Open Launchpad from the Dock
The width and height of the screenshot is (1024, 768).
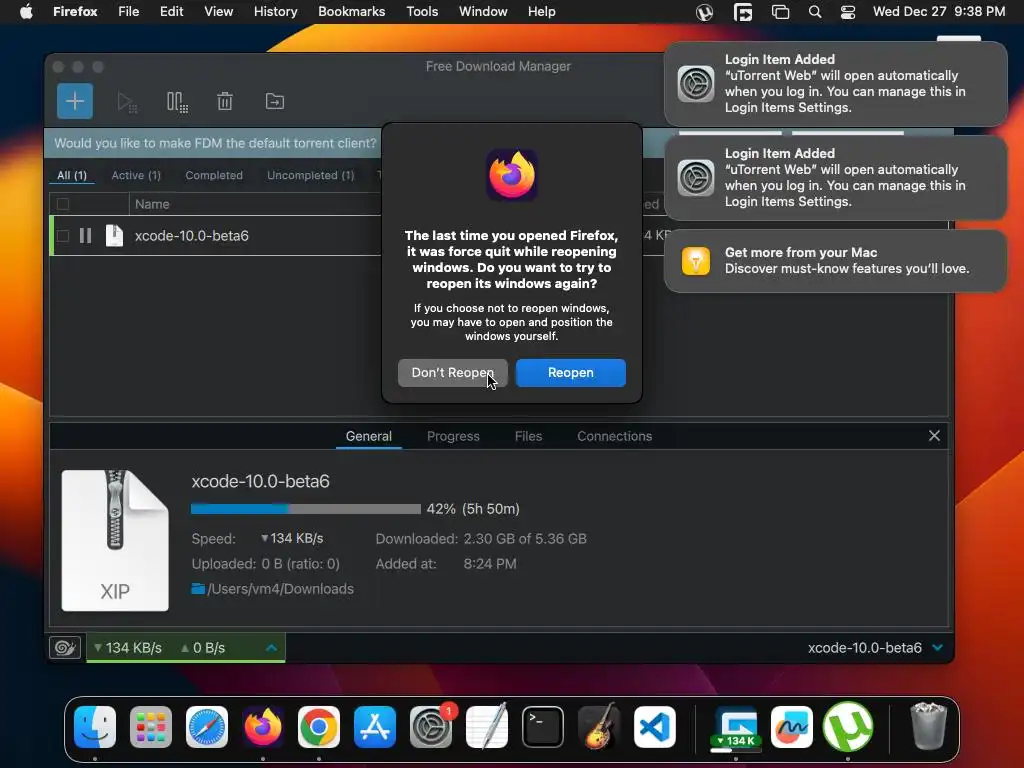151,727
